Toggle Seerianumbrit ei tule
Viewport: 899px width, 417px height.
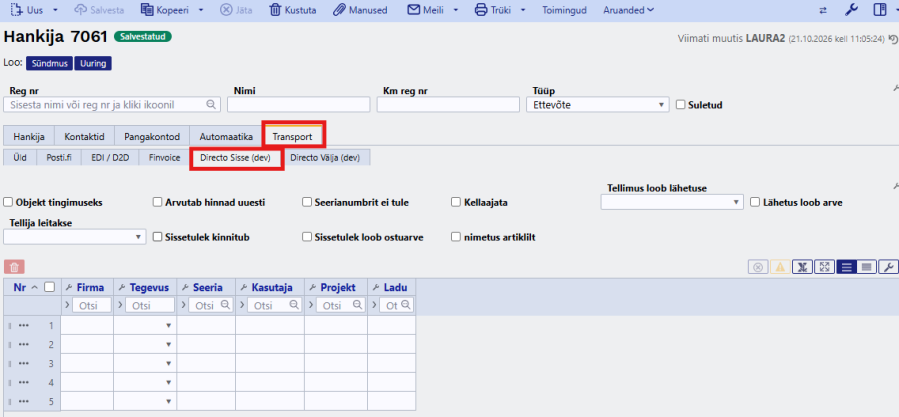(307, 202)
